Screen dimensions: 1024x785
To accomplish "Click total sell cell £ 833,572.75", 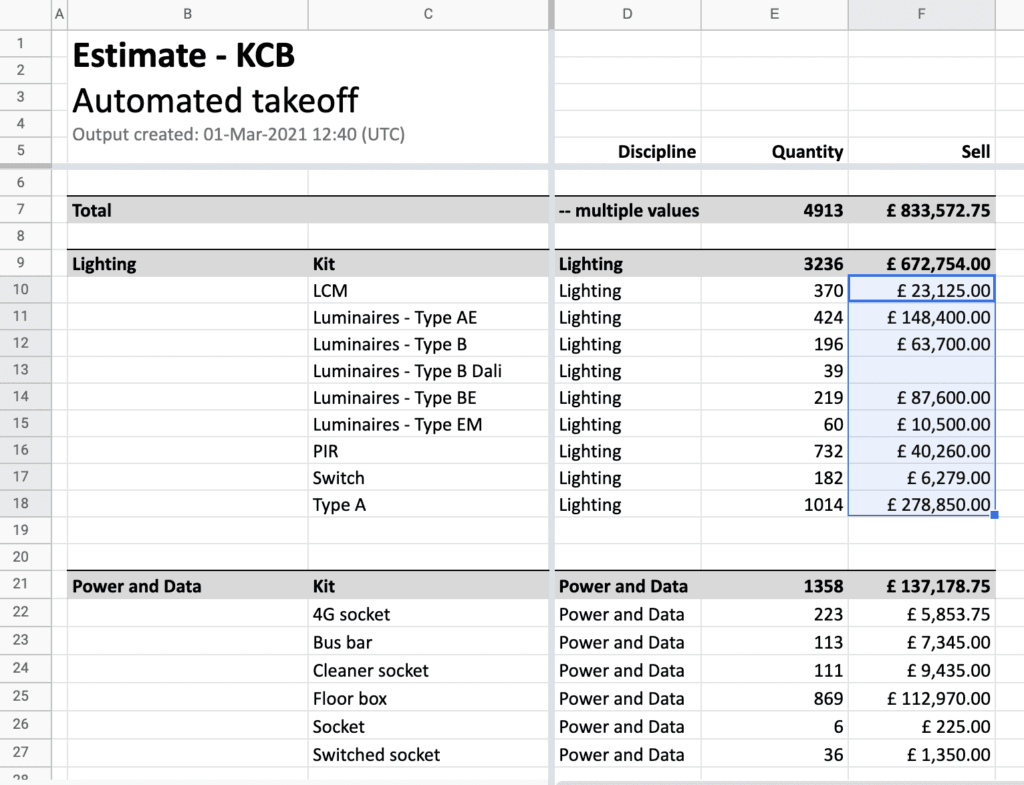I will (921, 210).
